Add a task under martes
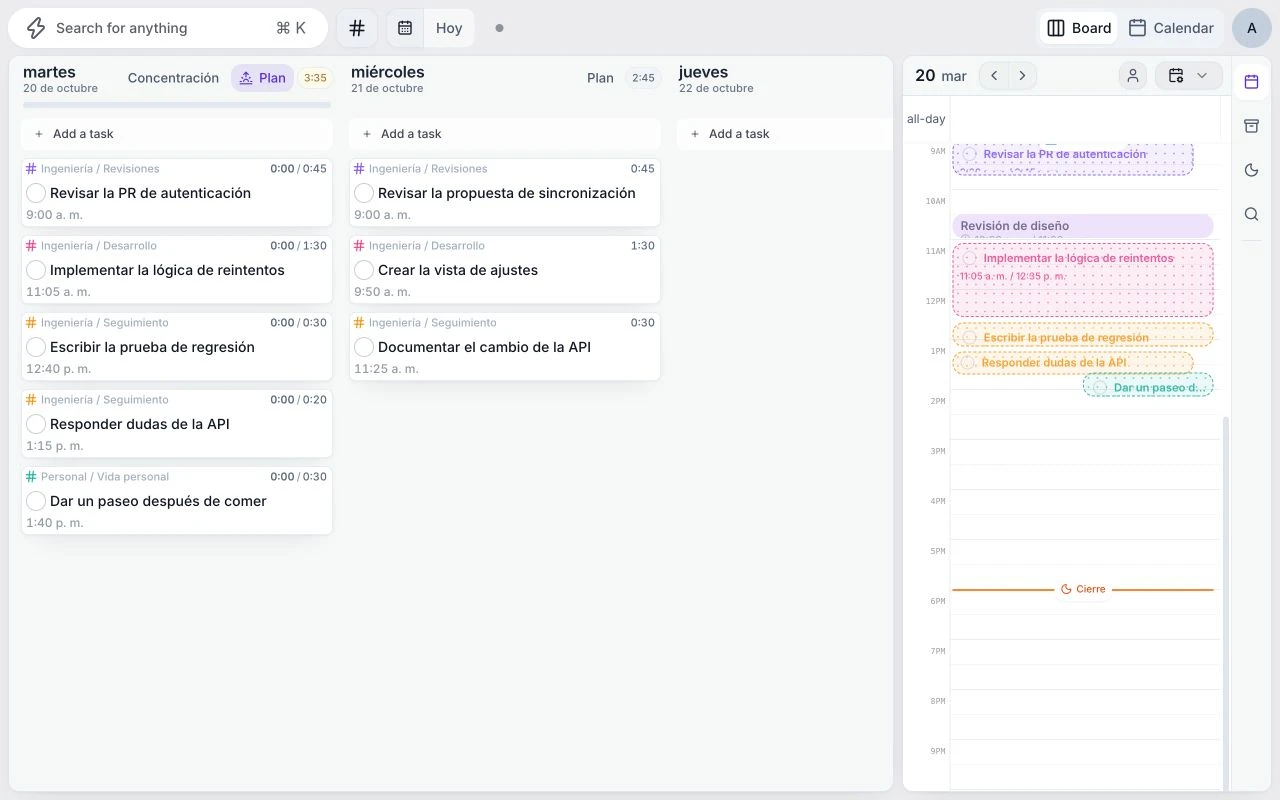Screen dimensions: 1280x800 (177, 134)
